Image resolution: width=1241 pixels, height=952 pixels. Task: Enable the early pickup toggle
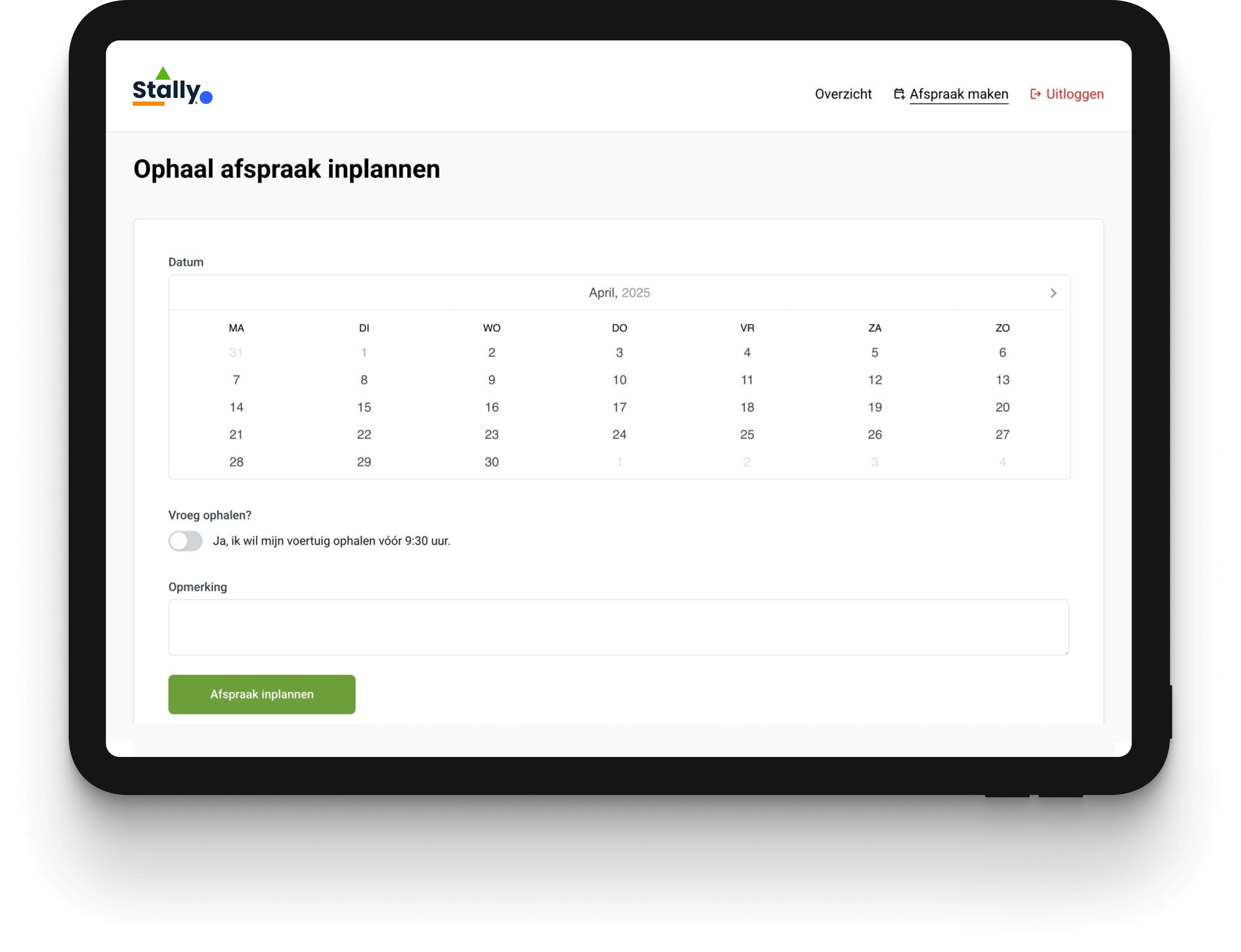click(x=185, y=541)
